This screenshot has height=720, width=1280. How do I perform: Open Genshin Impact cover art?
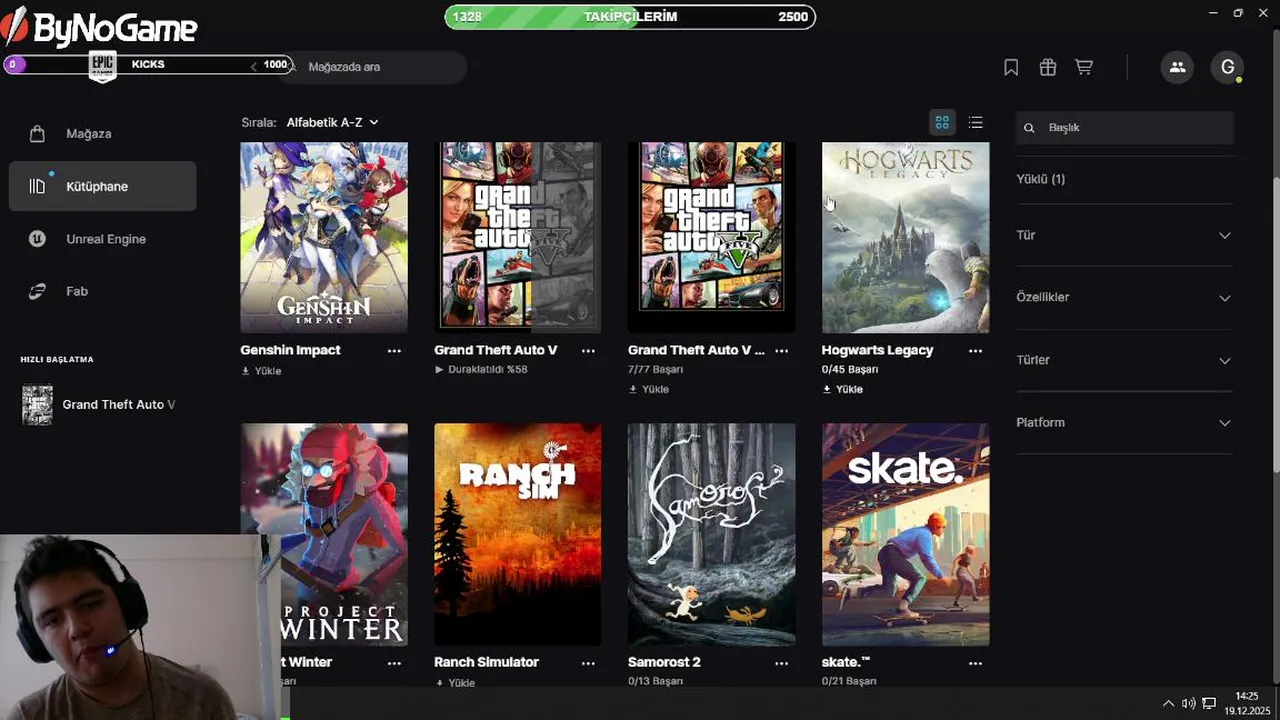324,237
